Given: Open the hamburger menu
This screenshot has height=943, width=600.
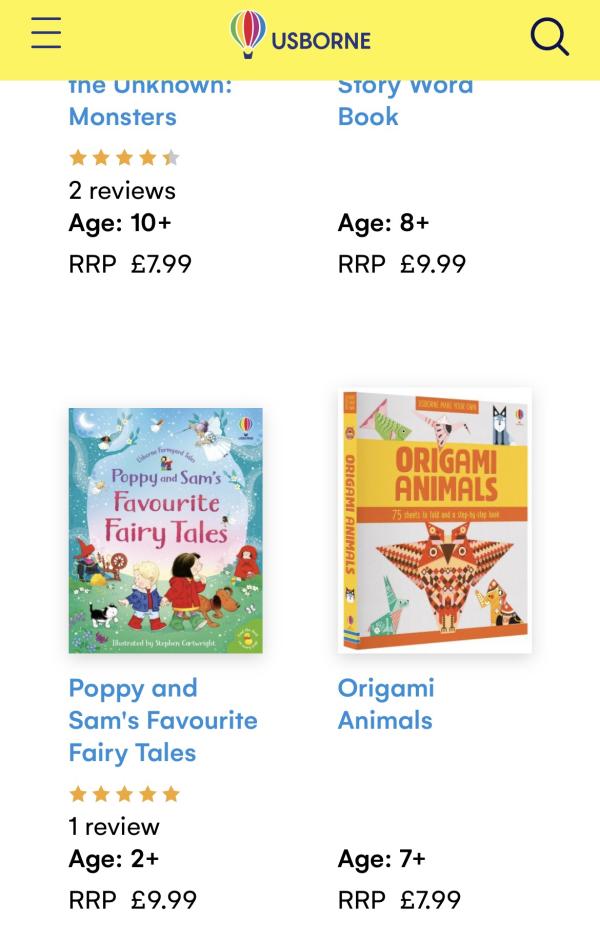Looking at the screenshot, I should point(46,33).
